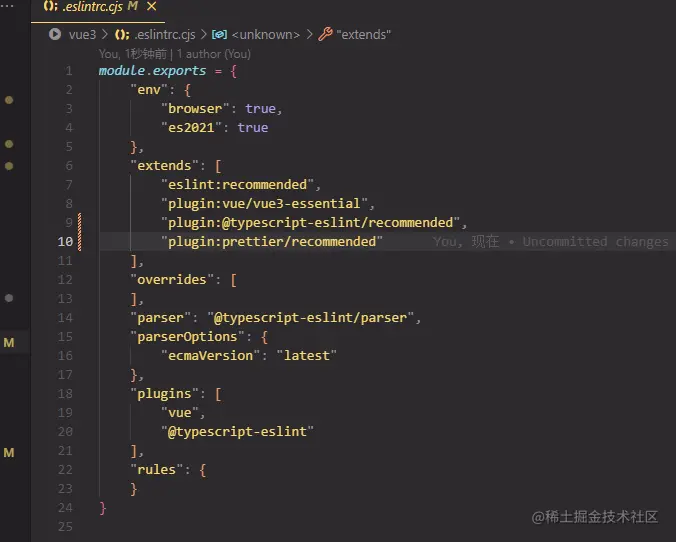Click "plugin:prettier/recommended" string

[272, 241]
